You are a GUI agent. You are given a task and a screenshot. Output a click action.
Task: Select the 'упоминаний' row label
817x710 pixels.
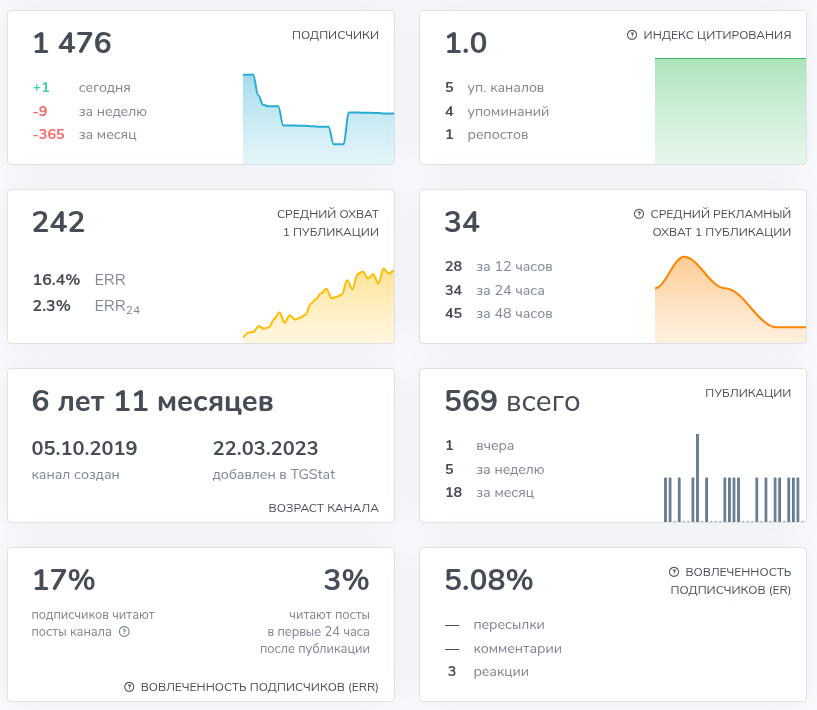coord(508,111)
